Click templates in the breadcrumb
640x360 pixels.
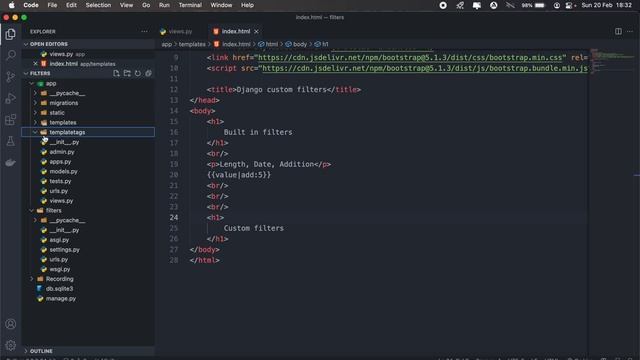tap(192, 44)
